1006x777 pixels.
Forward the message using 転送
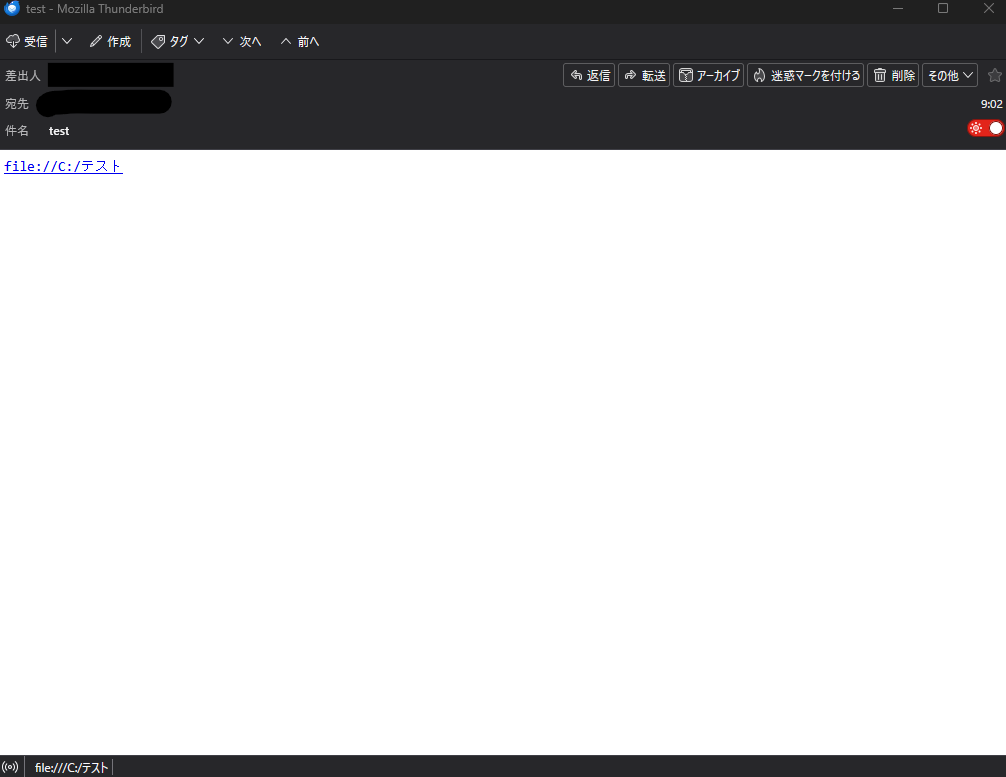click(644, 76)
